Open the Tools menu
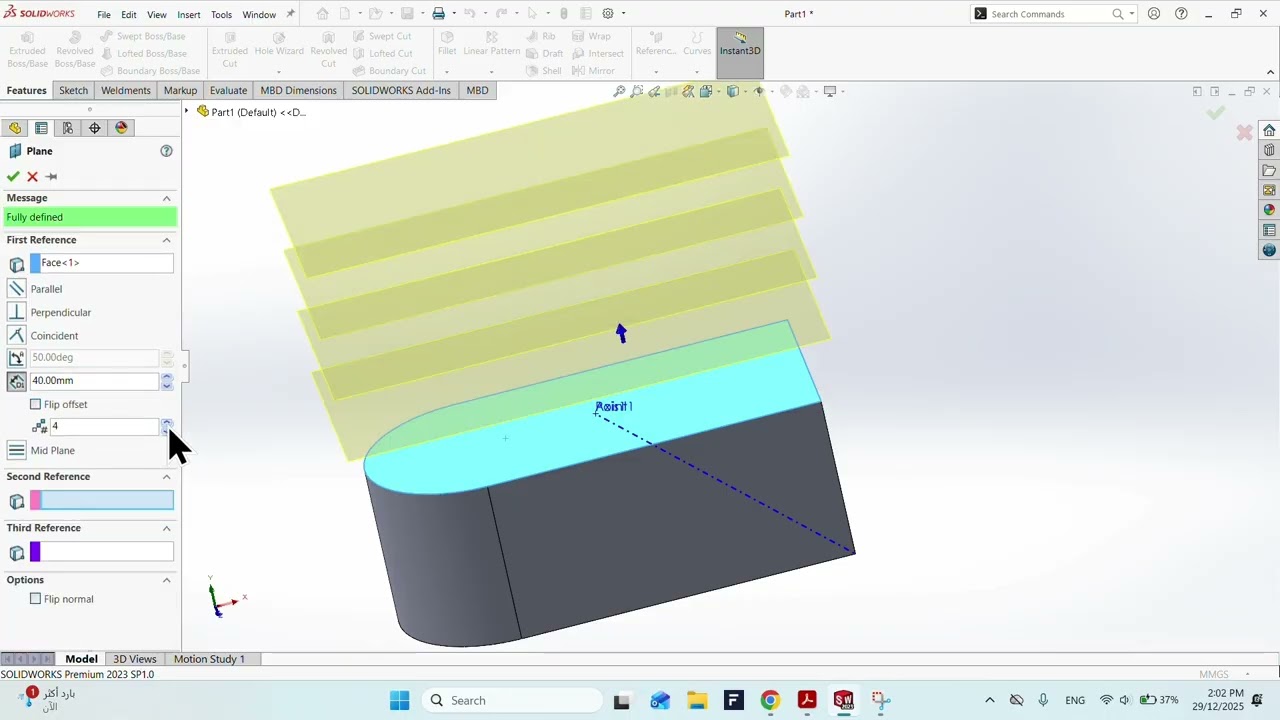The height and width of the screenshot is (720, 1280). click(x=221, y=15)
